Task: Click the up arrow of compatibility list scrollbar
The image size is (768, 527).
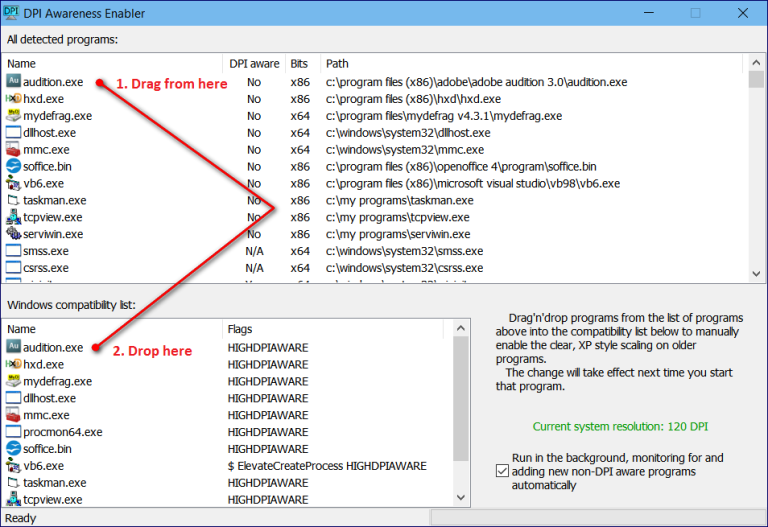Action: (460, 328)
